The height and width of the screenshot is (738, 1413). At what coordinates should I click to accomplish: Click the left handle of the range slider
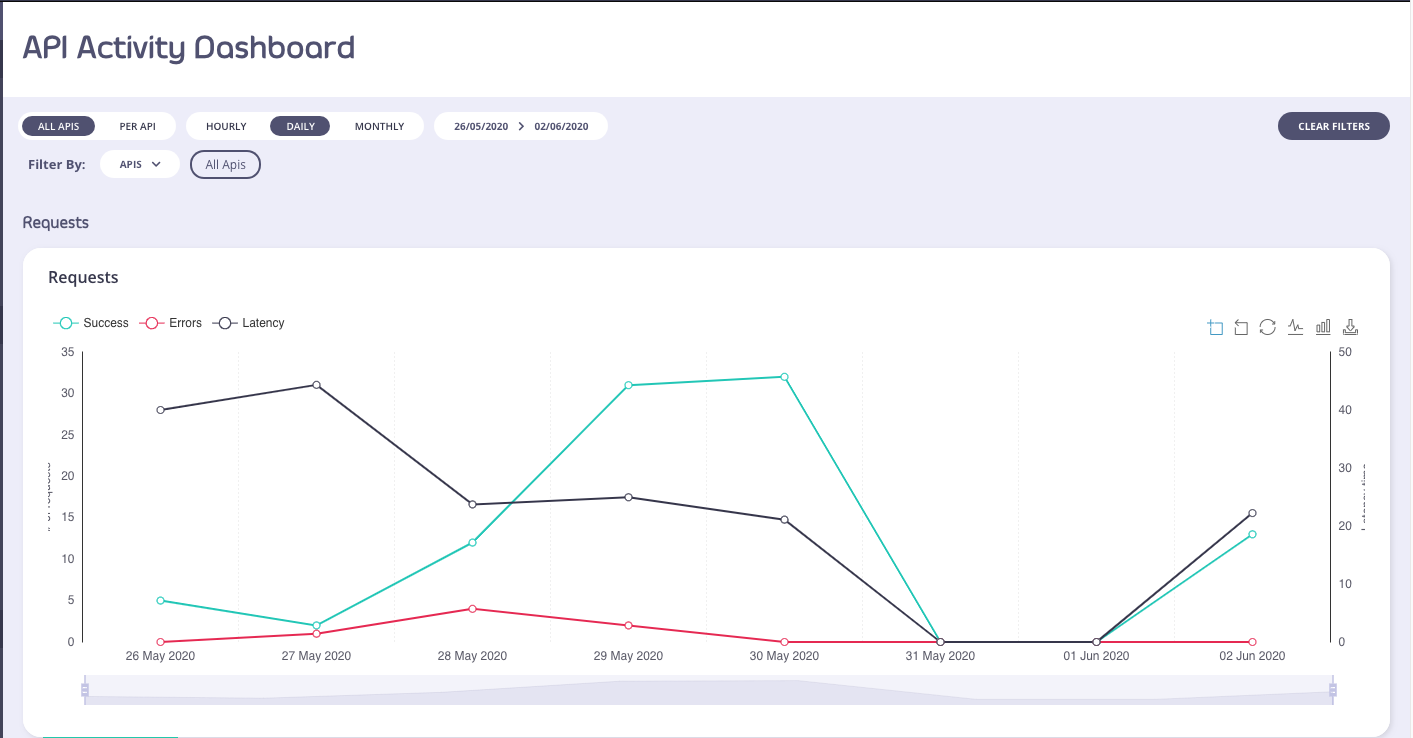point(84,690)
